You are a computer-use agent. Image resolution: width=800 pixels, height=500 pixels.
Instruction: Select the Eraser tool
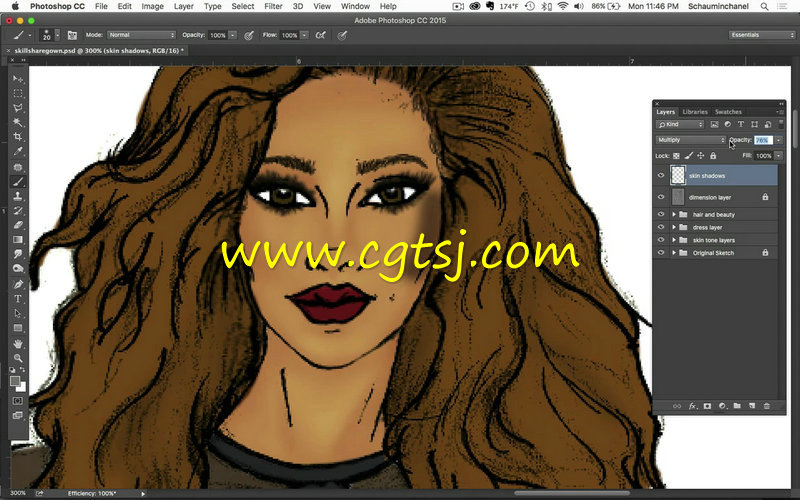click(18, 224)
